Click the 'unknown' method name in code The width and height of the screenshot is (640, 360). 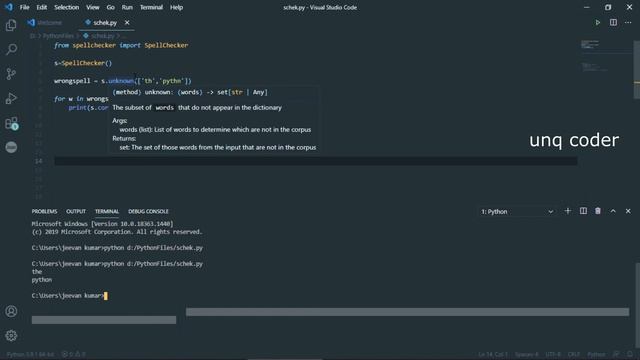[x=121, y=81]
